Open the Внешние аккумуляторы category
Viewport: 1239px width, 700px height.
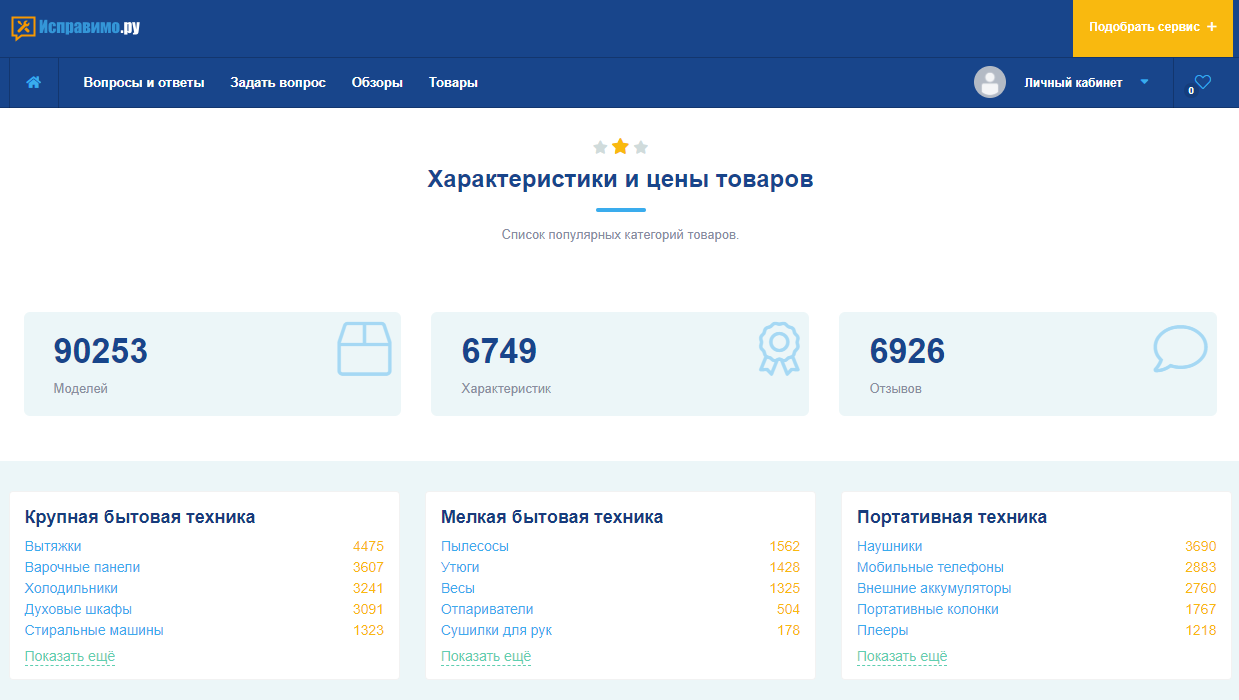tap(934, 588)
